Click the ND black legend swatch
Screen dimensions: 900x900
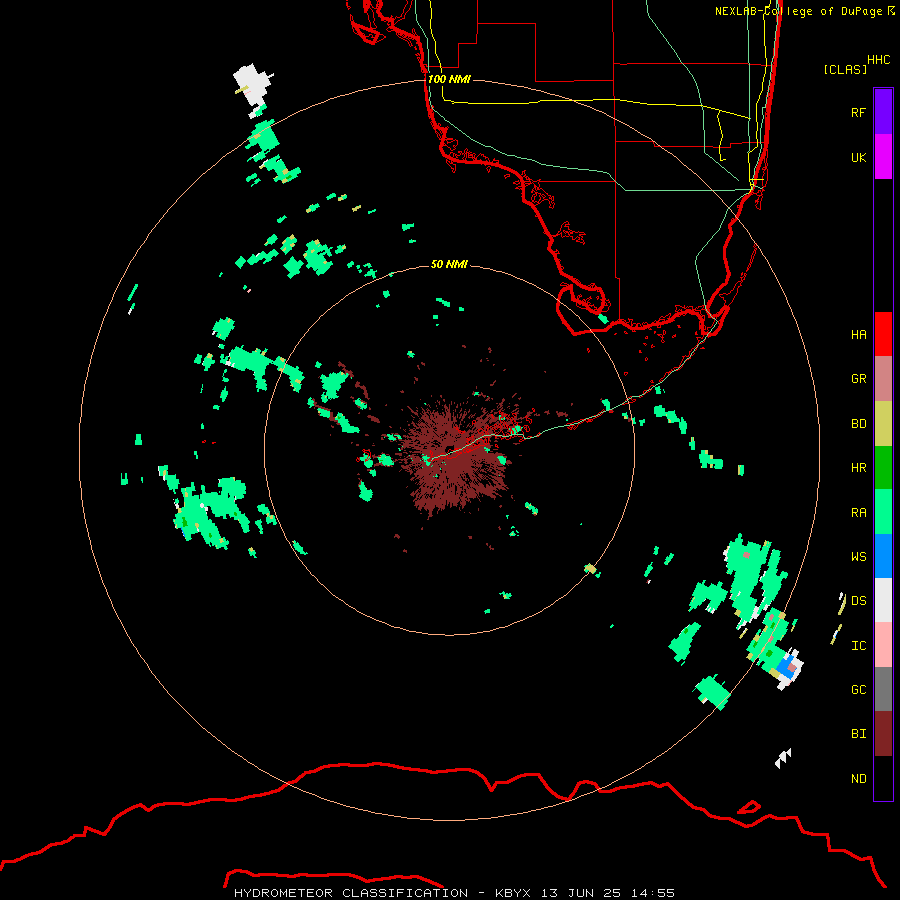(883, 778)
